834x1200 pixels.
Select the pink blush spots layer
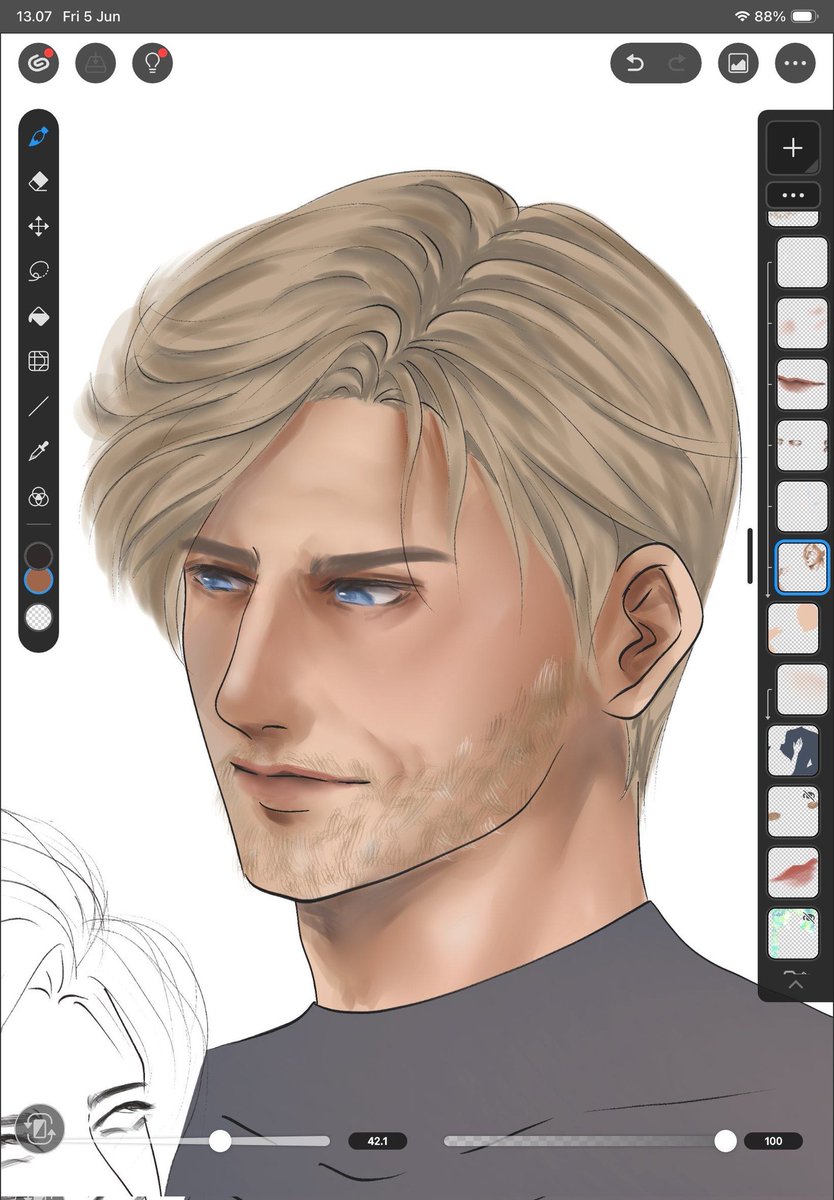coord(802,323)
